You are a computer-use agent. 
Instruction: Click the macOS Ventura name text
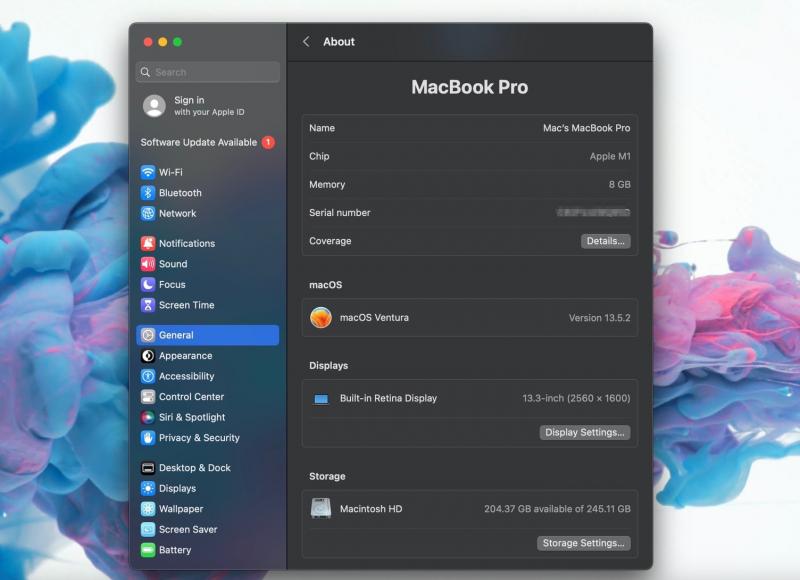374,317
